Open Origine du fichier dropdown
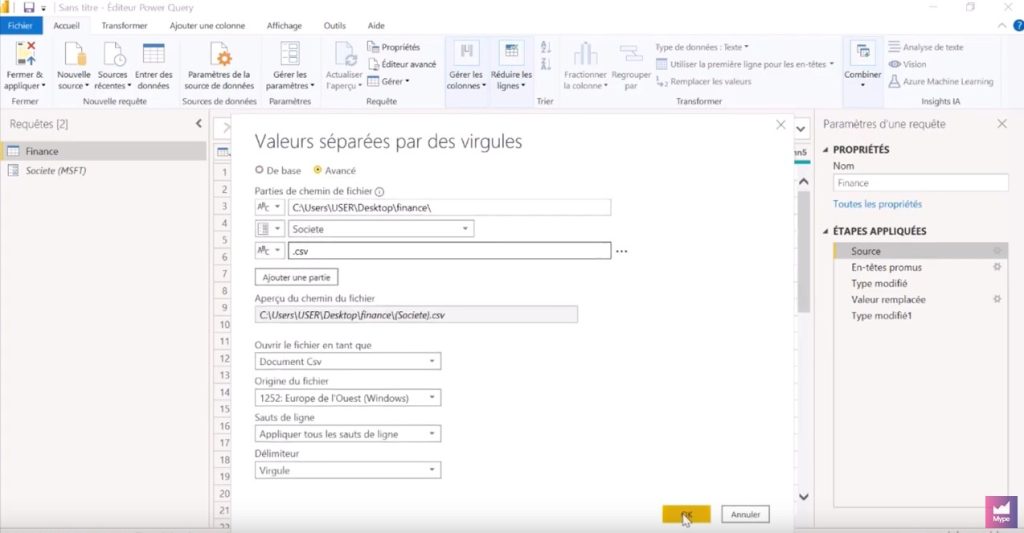This screenshot has height=533, width=1024. pos(347,398)
